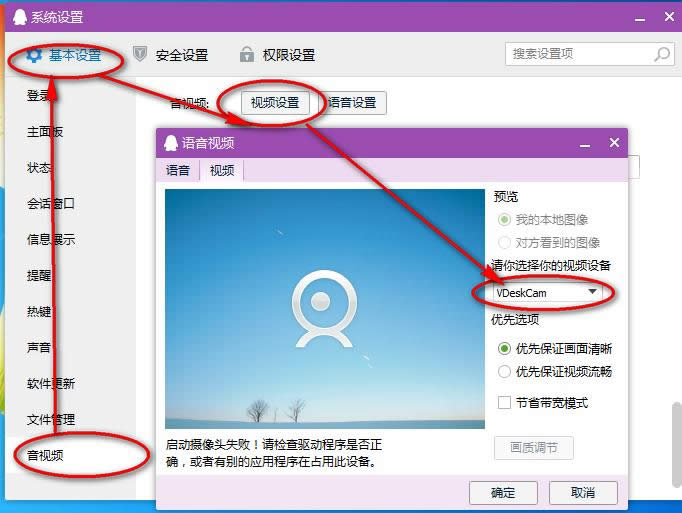
Task: Click the penguin icon in 语音视频 dialog
Action: pyautogui.click(x=171, y=143)
